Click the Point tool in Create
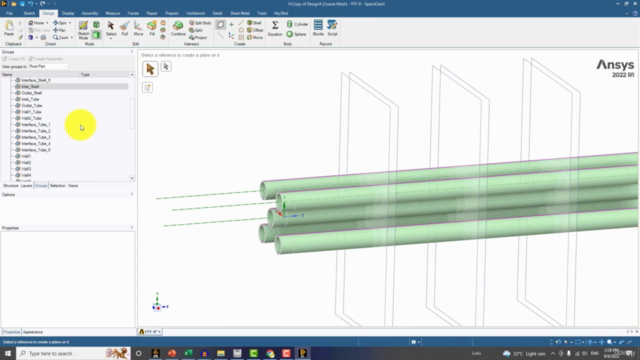Screen dimensions: 640x360 (231, 24)
